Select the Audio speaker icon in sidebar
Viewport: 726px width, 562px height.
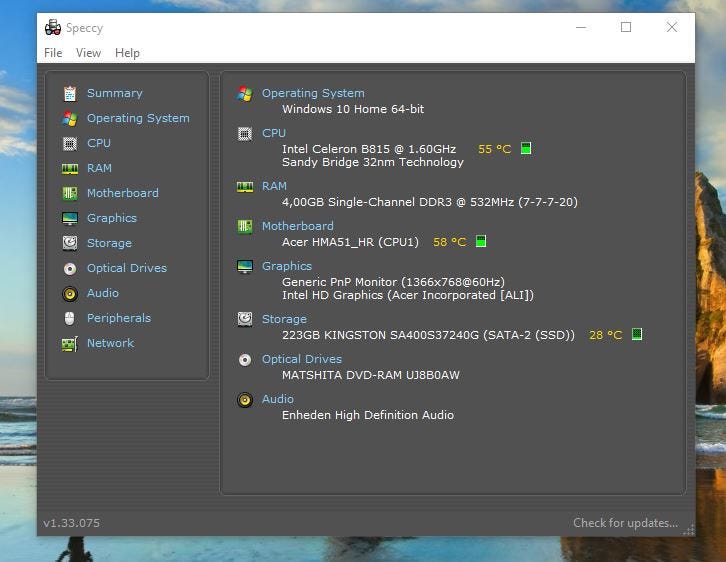[69, 293]
